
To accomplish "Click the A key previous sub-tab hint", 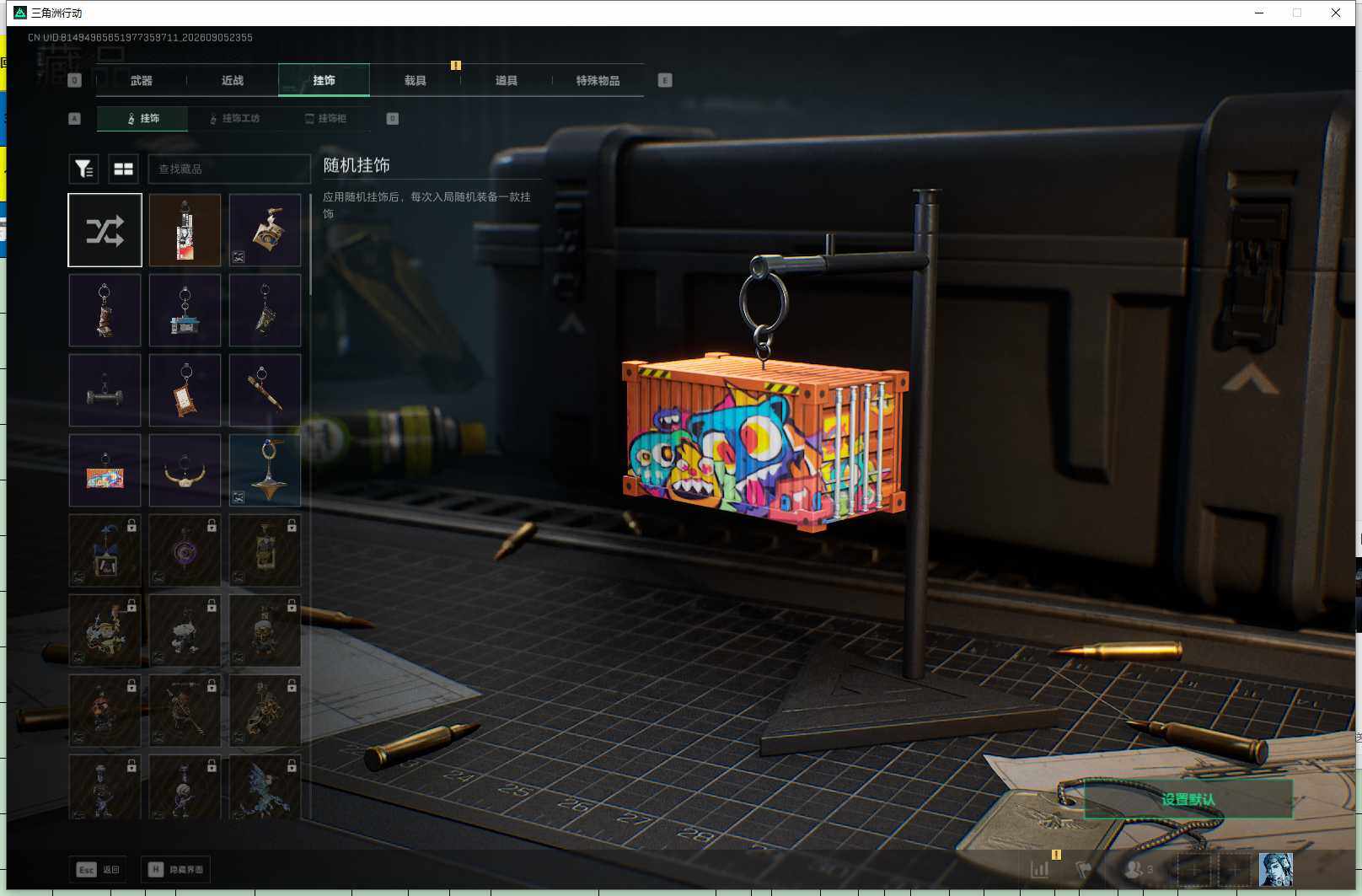I will (75, 119).
